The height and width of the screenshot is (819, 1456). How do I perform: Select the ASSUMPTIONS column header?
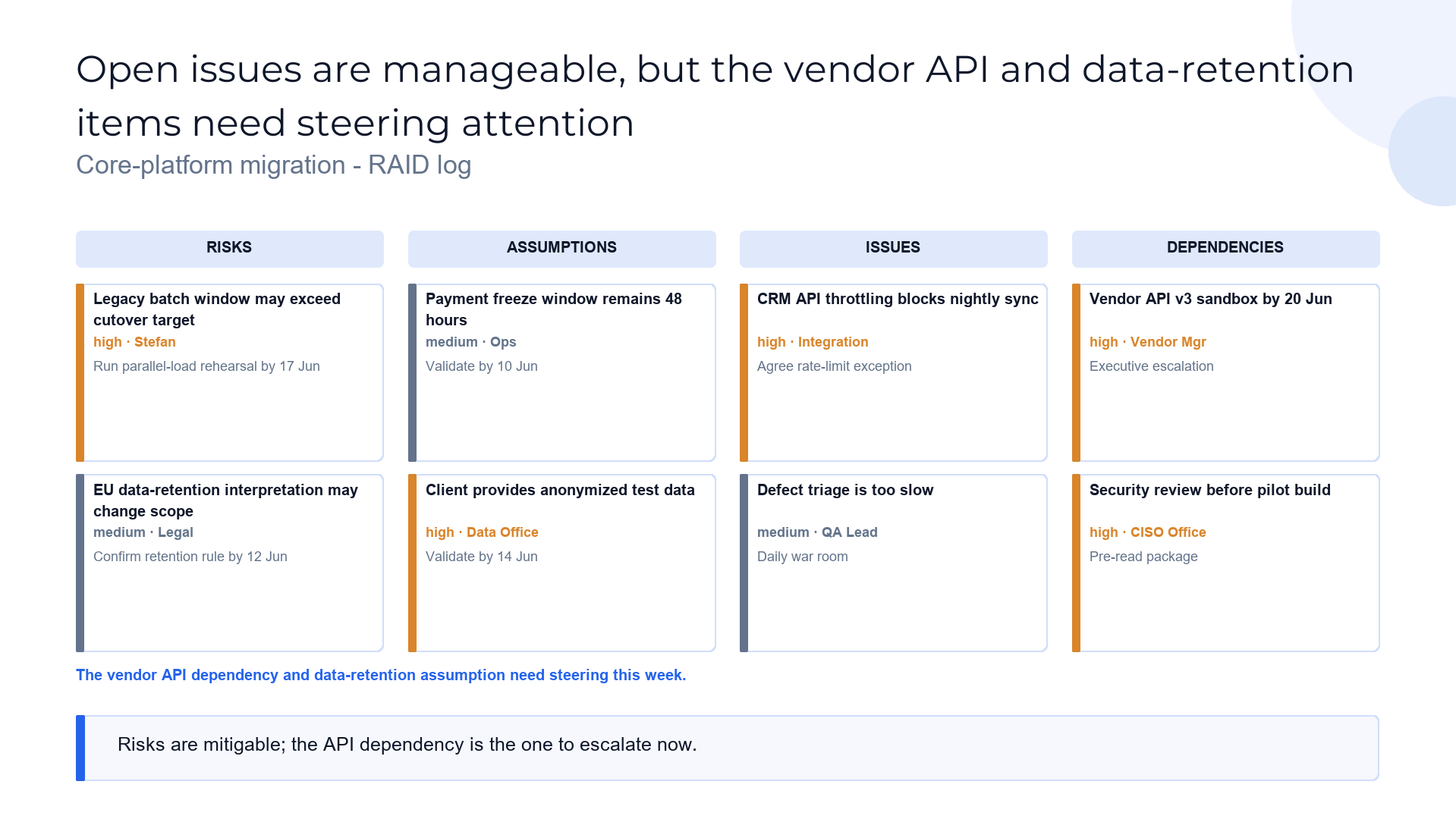[x=561, y=248]
